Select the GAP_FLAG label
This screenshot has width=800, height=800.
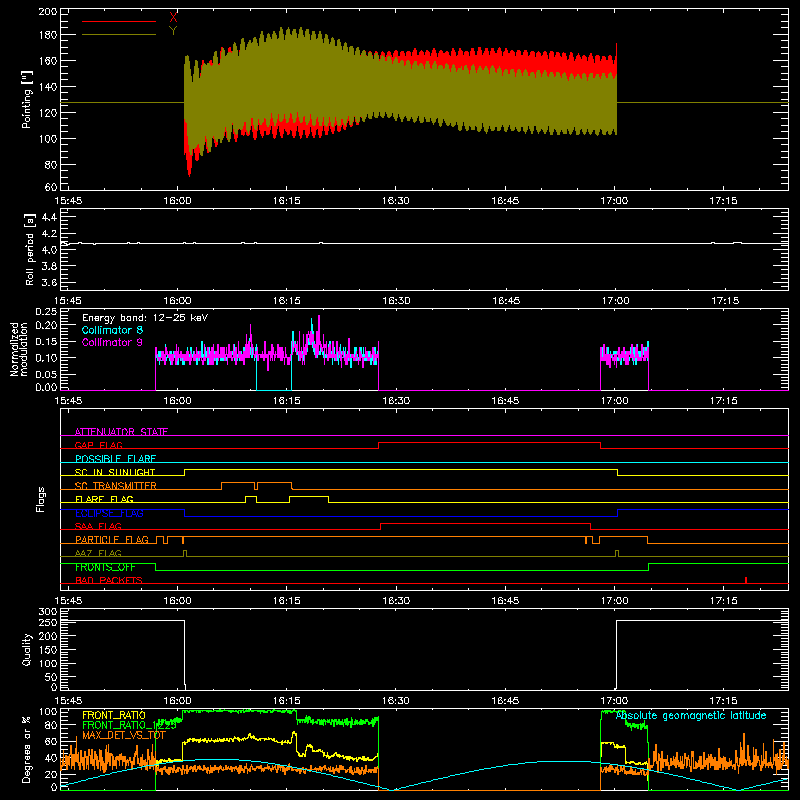coord(98,445)
